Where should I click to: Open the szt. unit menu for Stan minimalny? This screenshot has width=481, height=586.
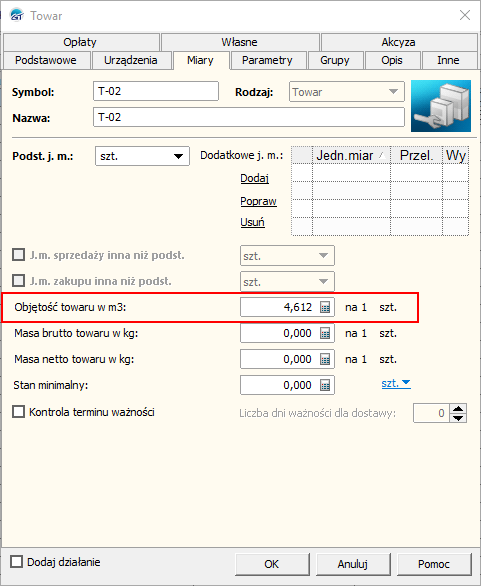point(396,383)
